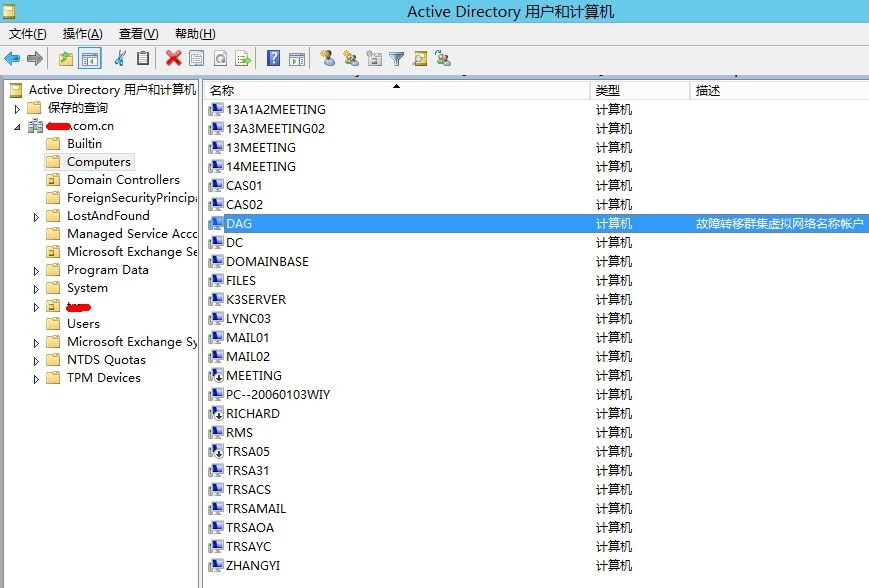Image resolution: width=869 pixels, height=588 pixels.
Task: Create a new group with toolbar icon
Action: [351, 58]
